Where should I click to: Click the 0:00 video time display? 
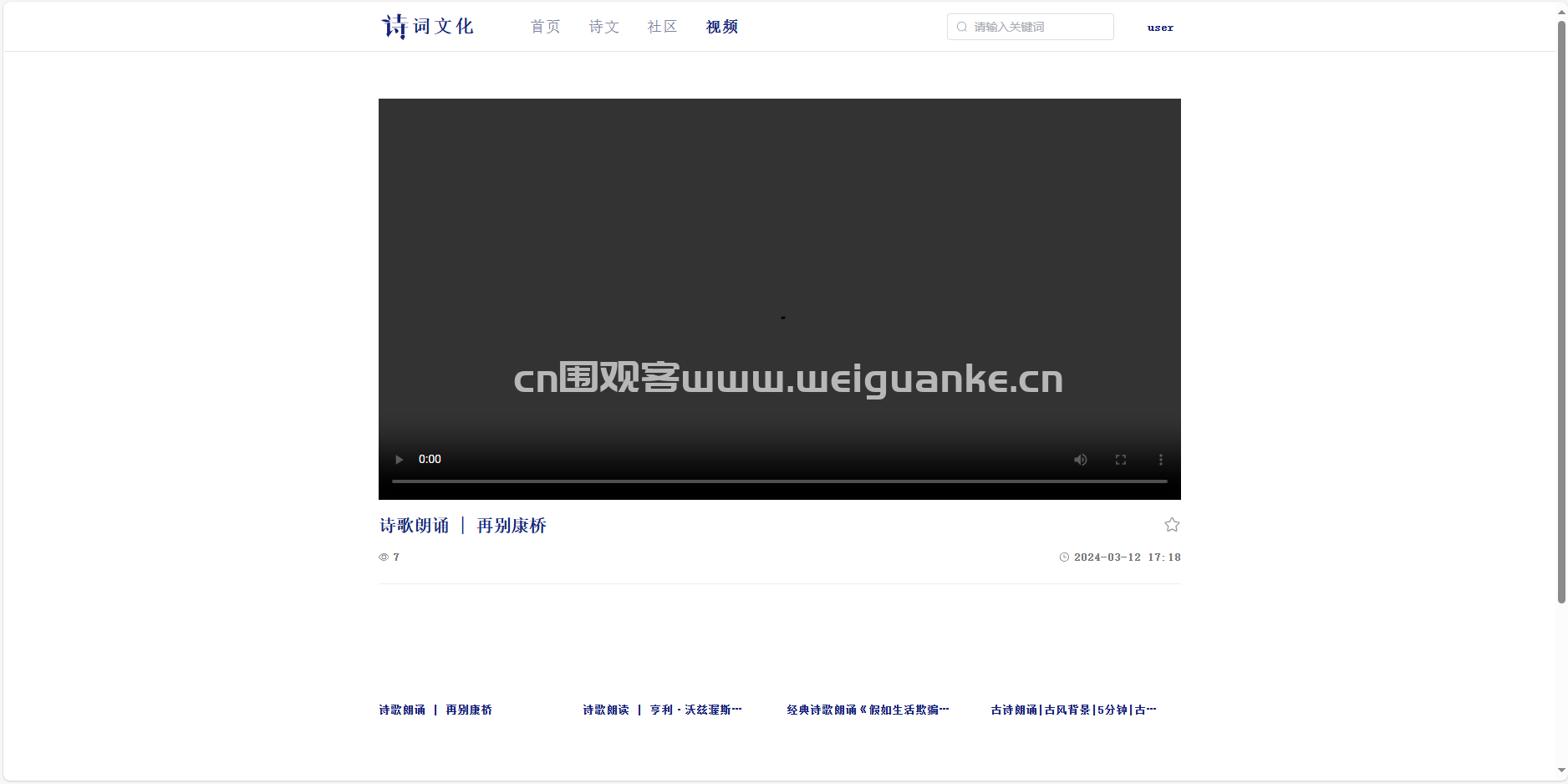point(430,459)
